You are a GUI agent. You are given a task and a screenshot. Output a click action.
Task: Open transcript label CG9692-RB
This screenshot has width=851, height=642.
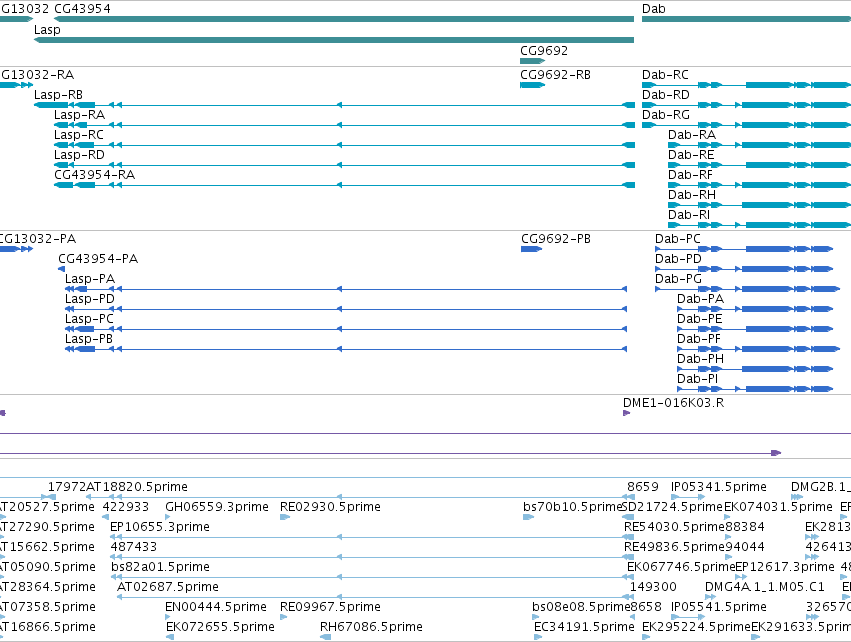(x=555, y=75)
